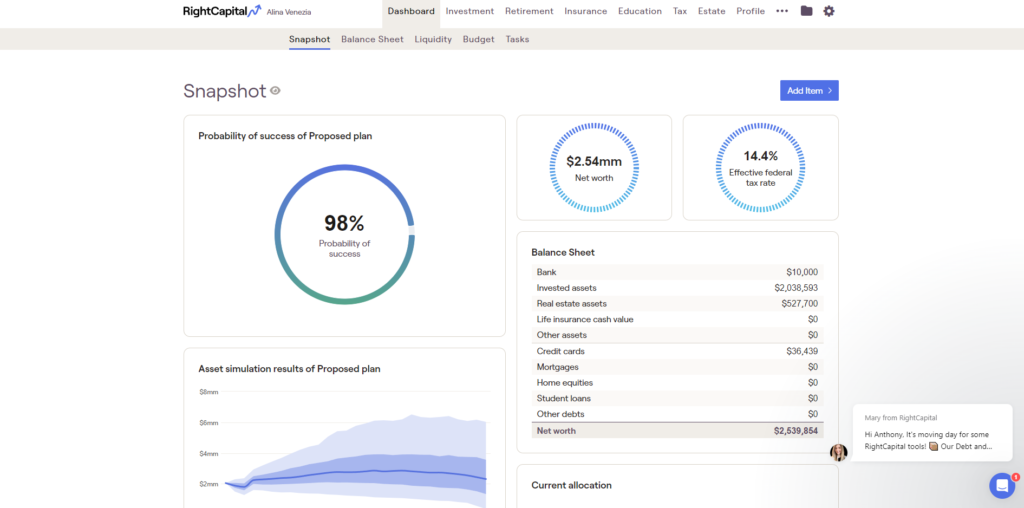Screen dimensions: 1024x508
Task: Click the 98% probability of success ring
Action: click(x=344, y=234)
